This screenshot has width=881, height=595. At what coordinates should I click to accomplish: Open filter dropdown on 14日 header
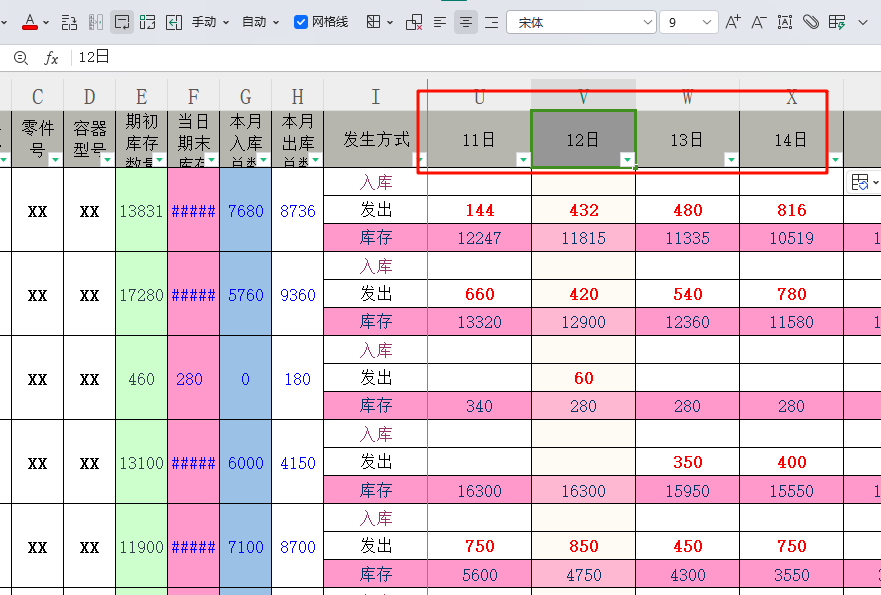(835, 160)
